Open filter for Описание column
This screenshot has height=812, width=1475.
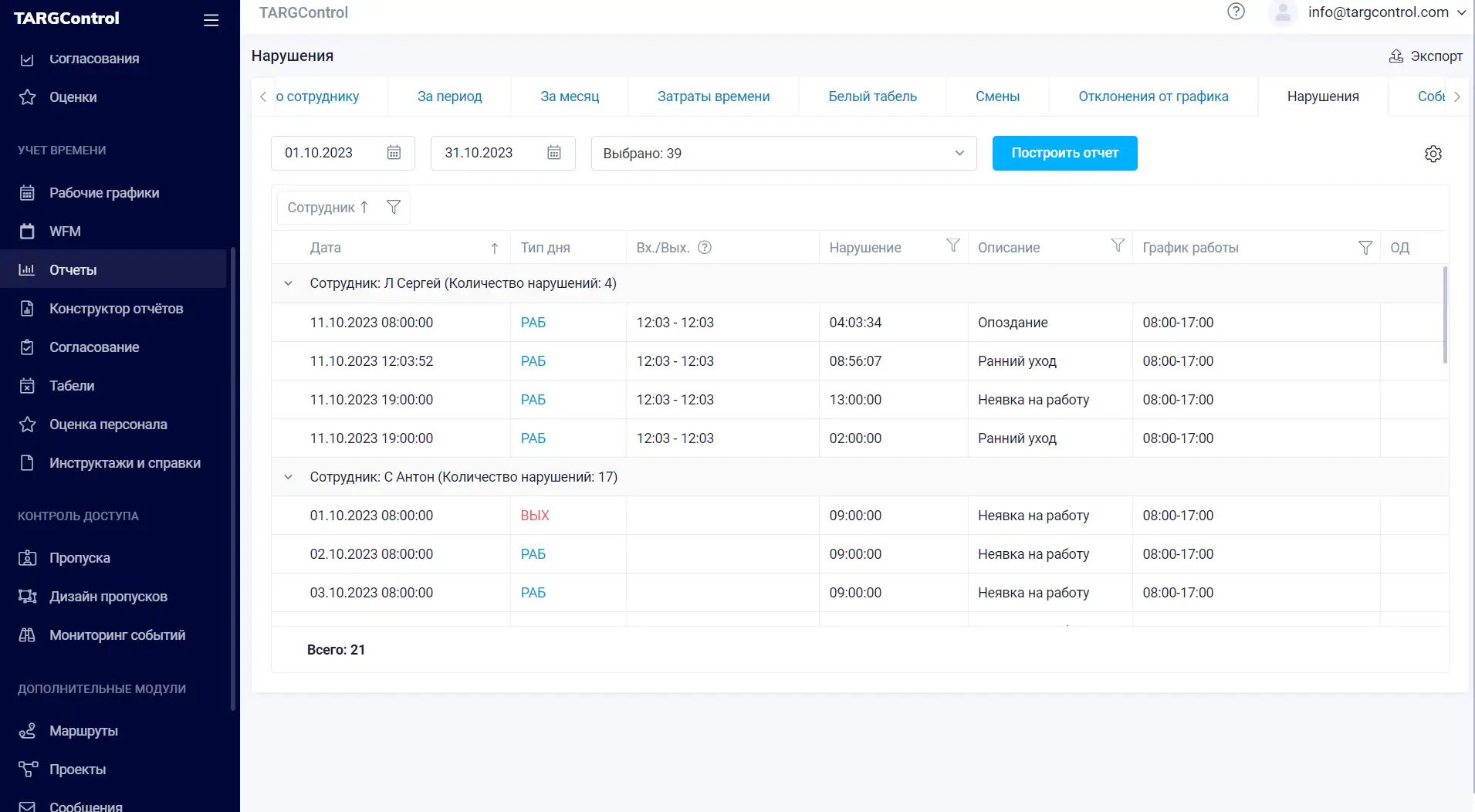pyautogui.click(x=1118, y=245)
